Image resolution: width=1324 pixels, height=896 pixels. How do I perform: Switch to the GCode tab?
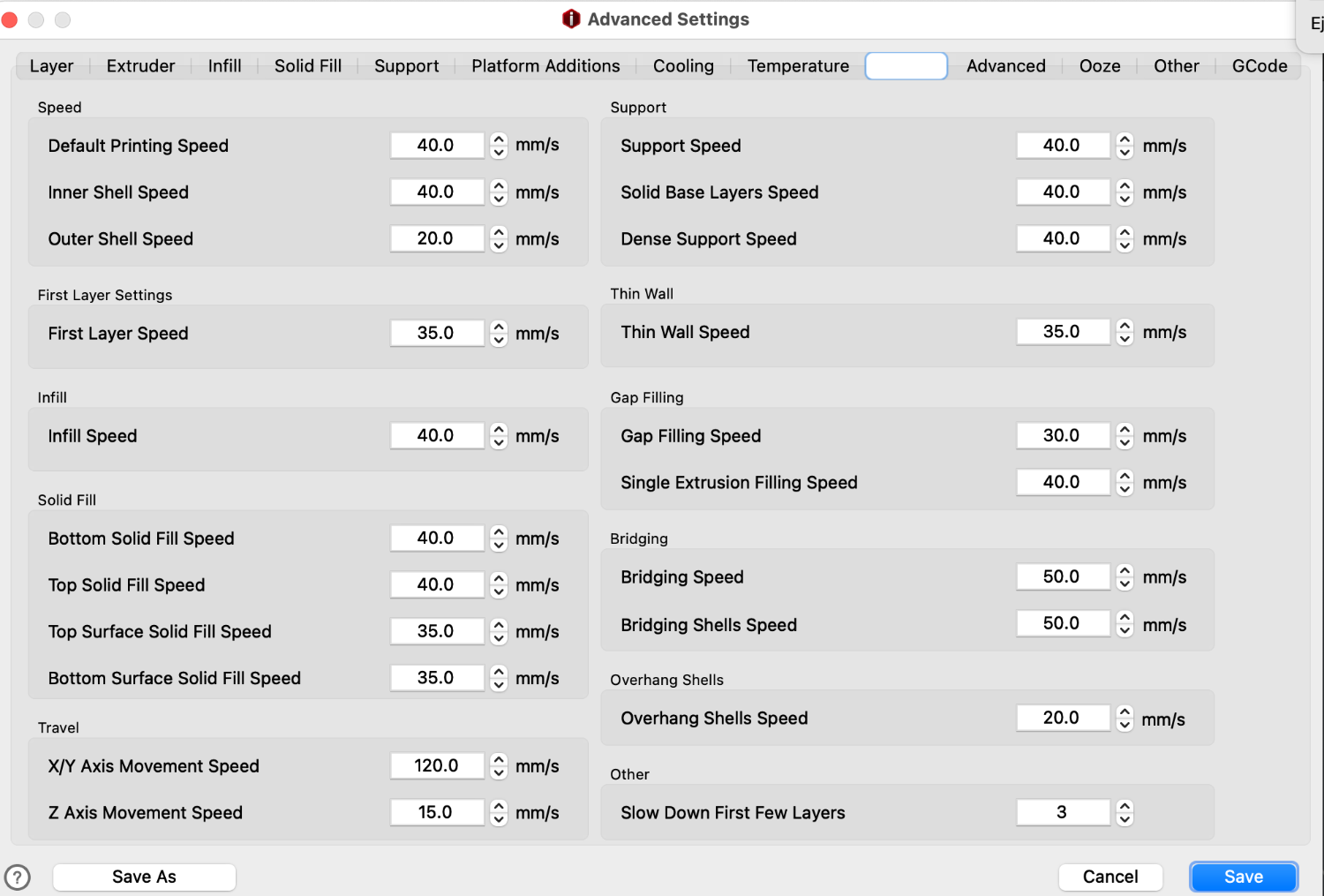(x=1260, y=66)
